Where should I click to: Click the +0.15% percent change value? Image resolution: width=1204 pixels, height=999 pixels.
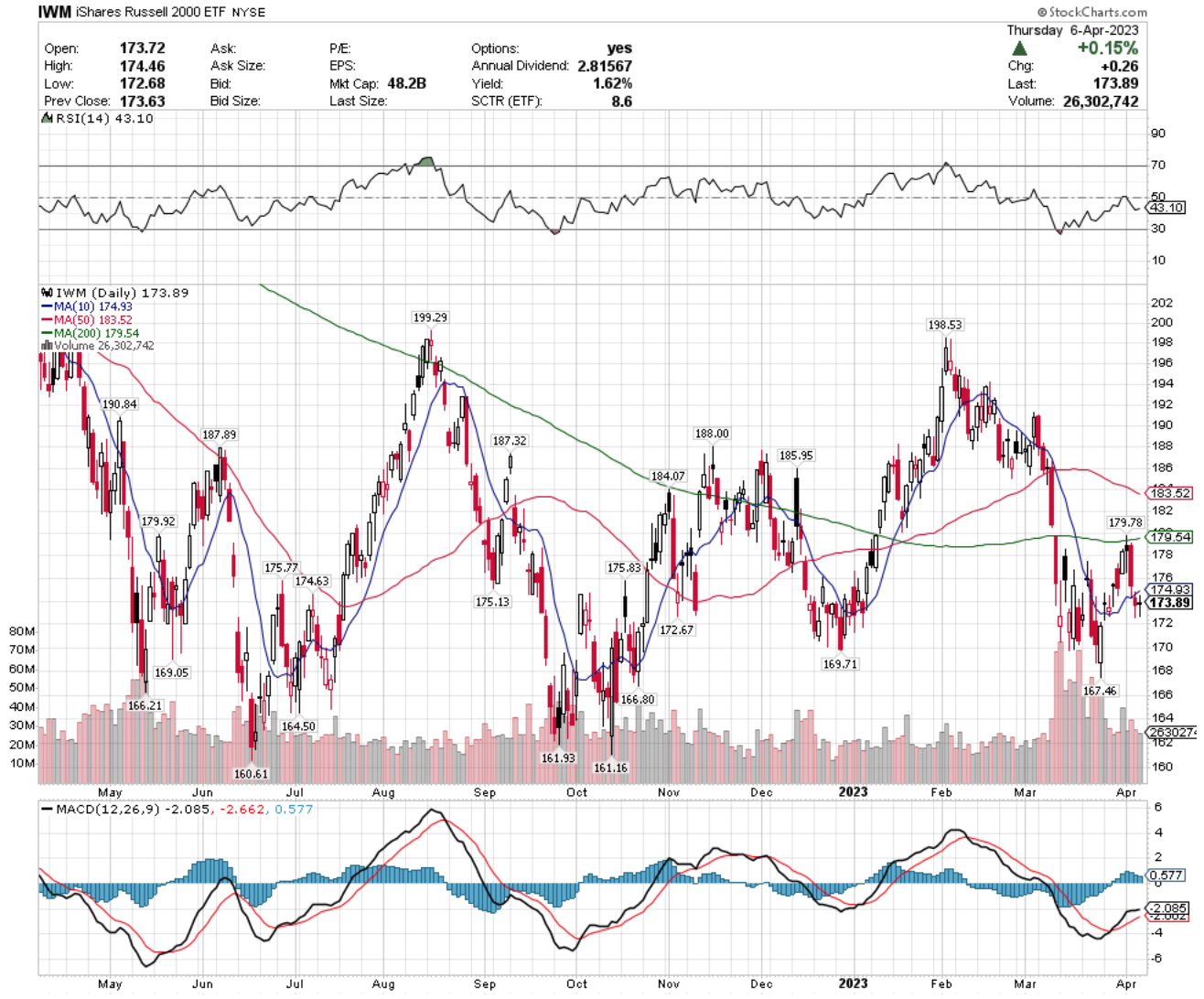click(1108, 48)
